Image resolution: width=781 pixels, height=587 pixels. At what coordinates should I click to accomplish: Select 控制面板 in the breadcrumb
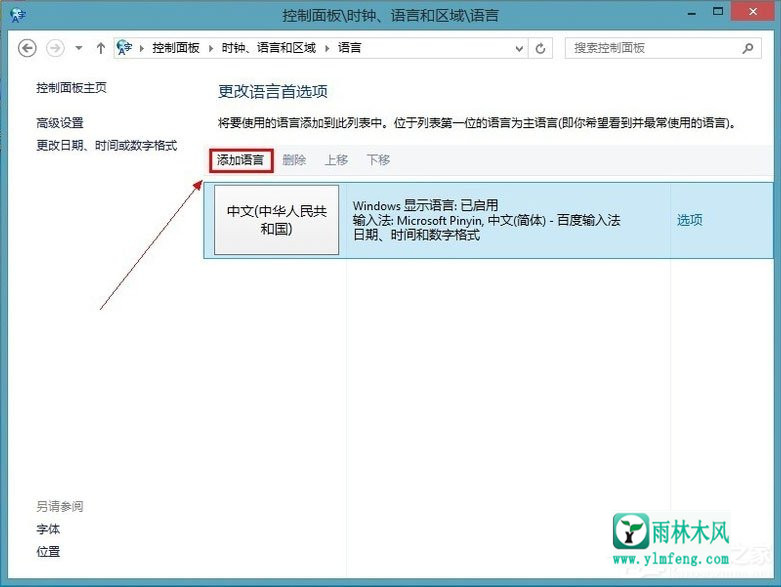[176, 48]
